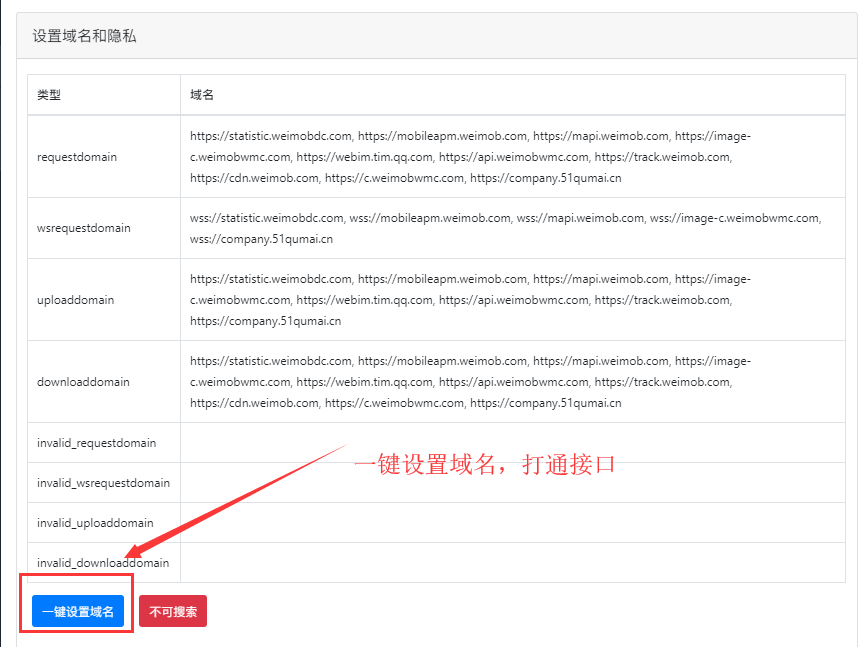The image size is (858, 647).
Task: Click the downloaddomain domain list cell
Action: [513, 382]
